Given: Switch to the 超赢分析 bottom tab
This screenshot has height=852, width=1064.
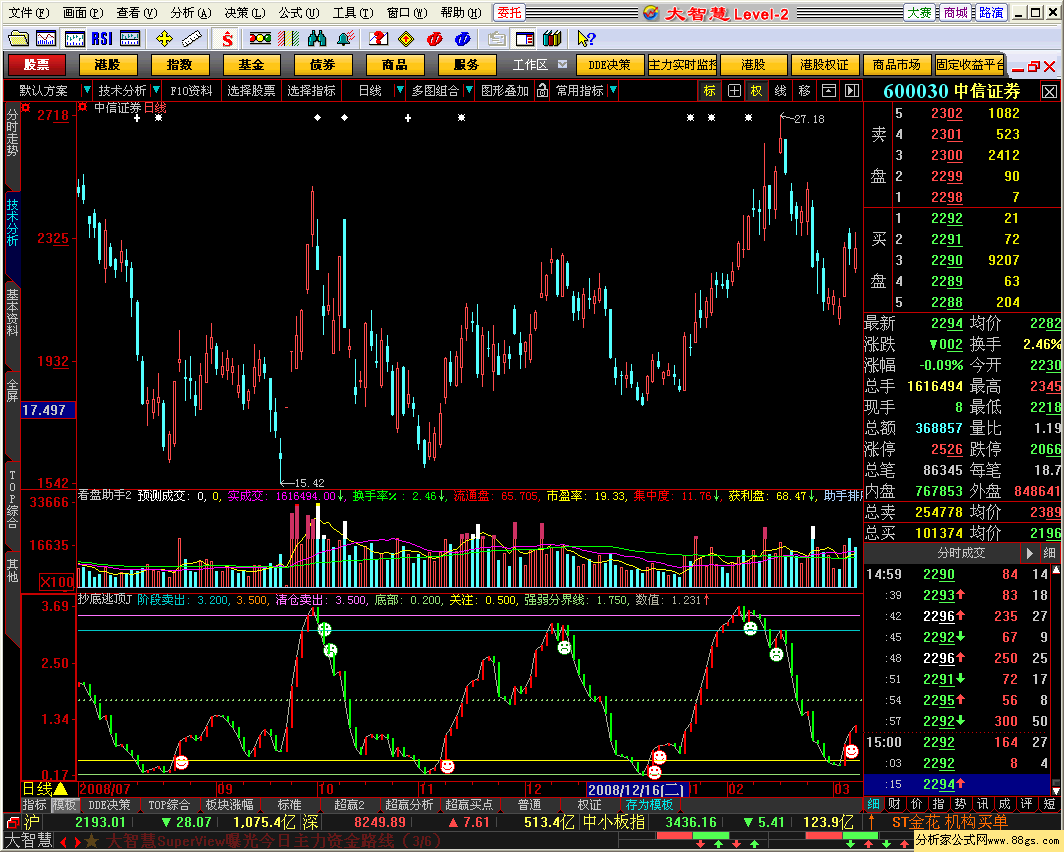Looking at the screenshot, I should (409, 805).
